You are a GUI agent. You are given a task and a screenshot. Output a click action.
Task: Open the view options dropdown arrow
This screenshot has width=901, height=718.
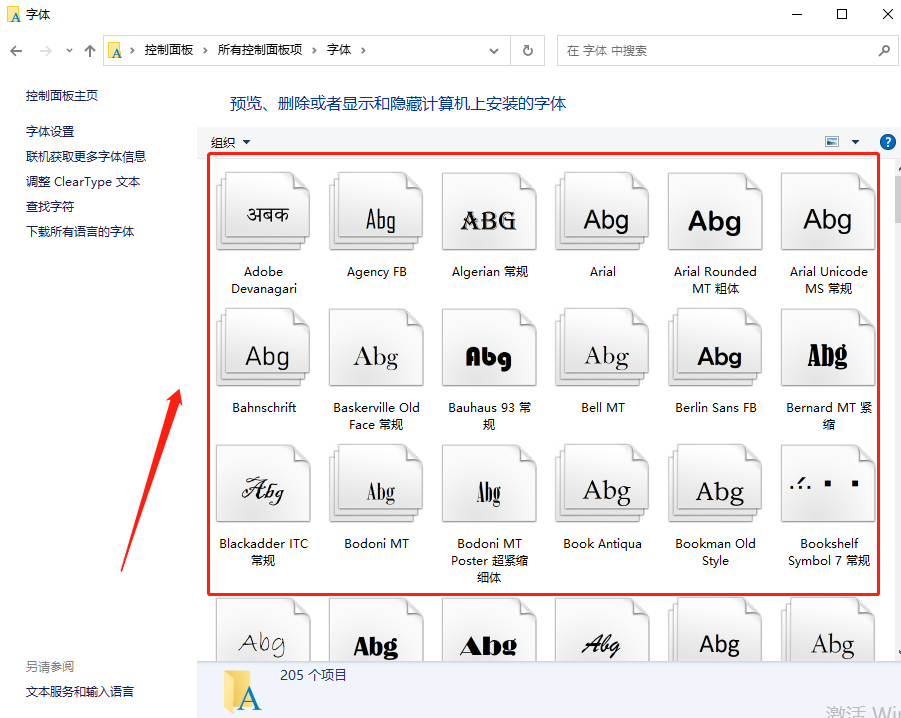[853, 141]
